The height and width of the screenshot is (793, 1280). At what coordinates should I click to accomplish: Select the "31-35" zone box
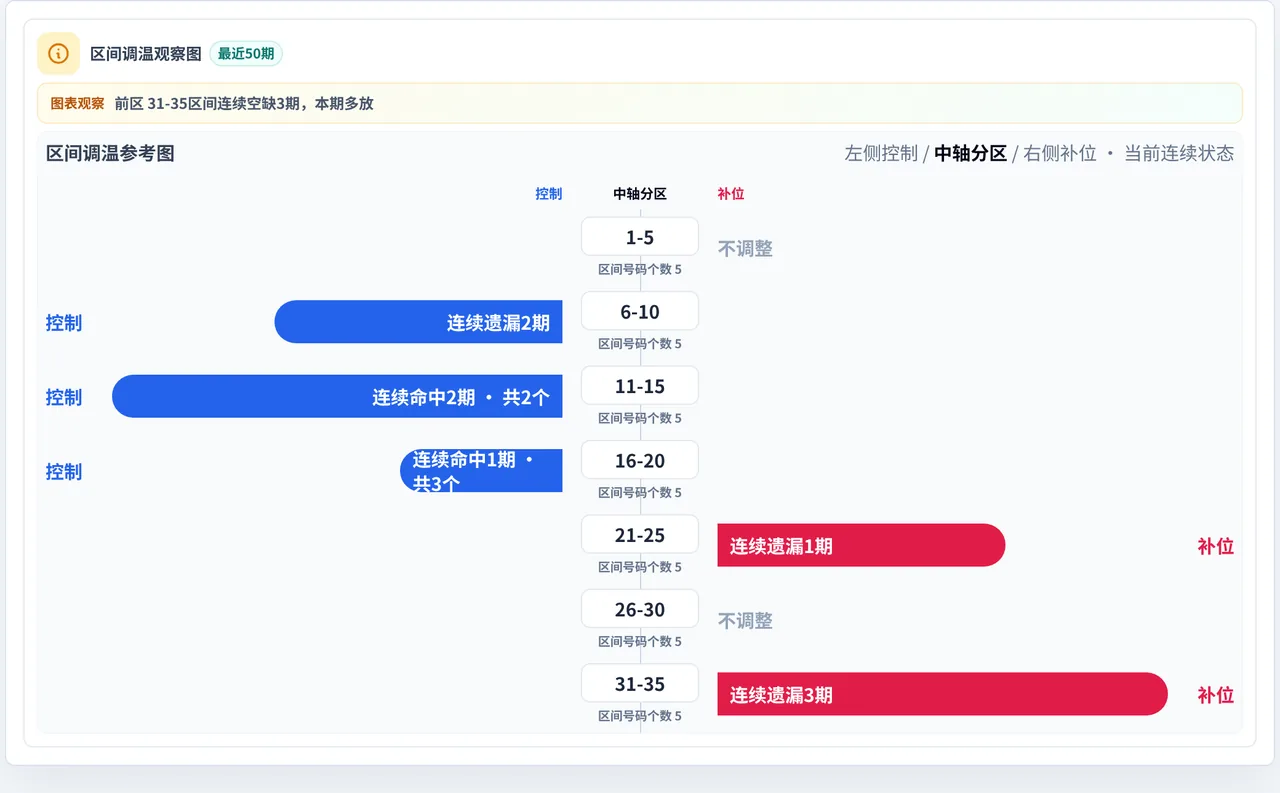point(640,684)
